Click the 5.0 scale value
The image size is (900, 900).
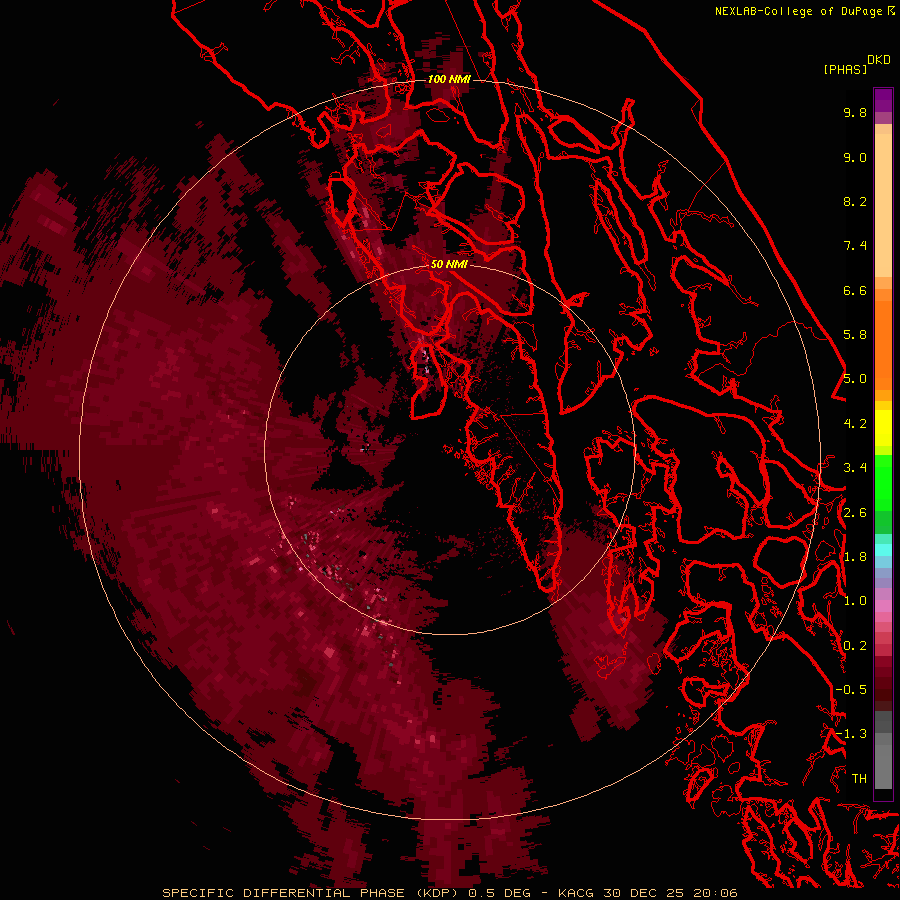pyautogui.click(x=855, y=379)
